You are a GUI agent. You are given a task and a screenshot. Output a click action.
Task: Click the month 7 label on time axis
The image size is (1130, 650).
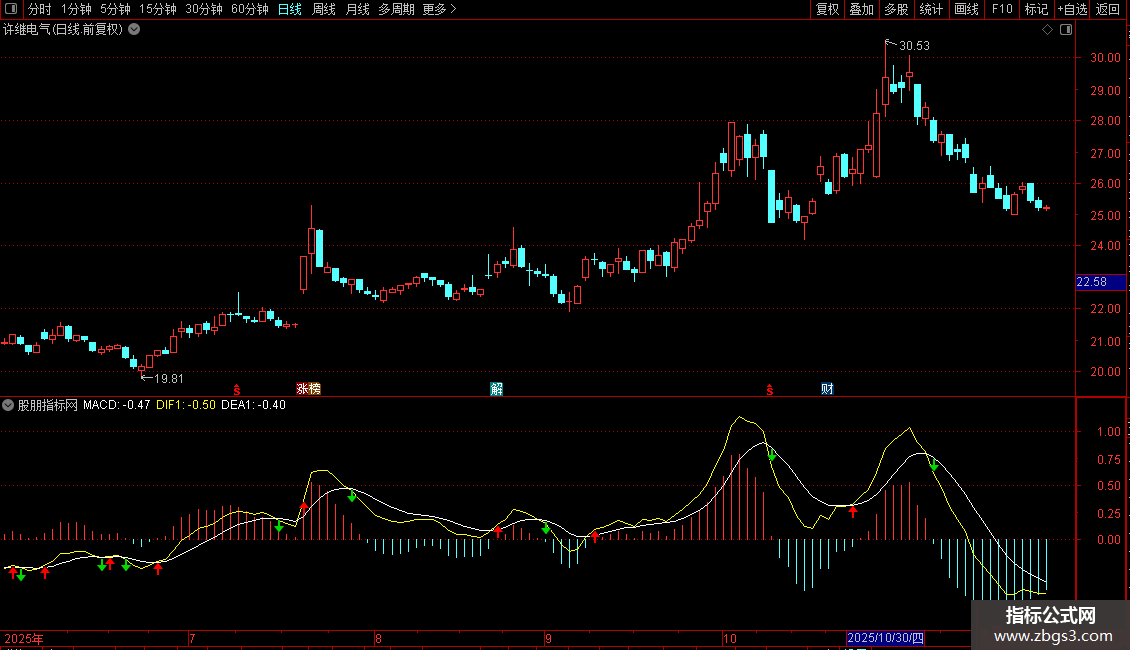[192, 638]
